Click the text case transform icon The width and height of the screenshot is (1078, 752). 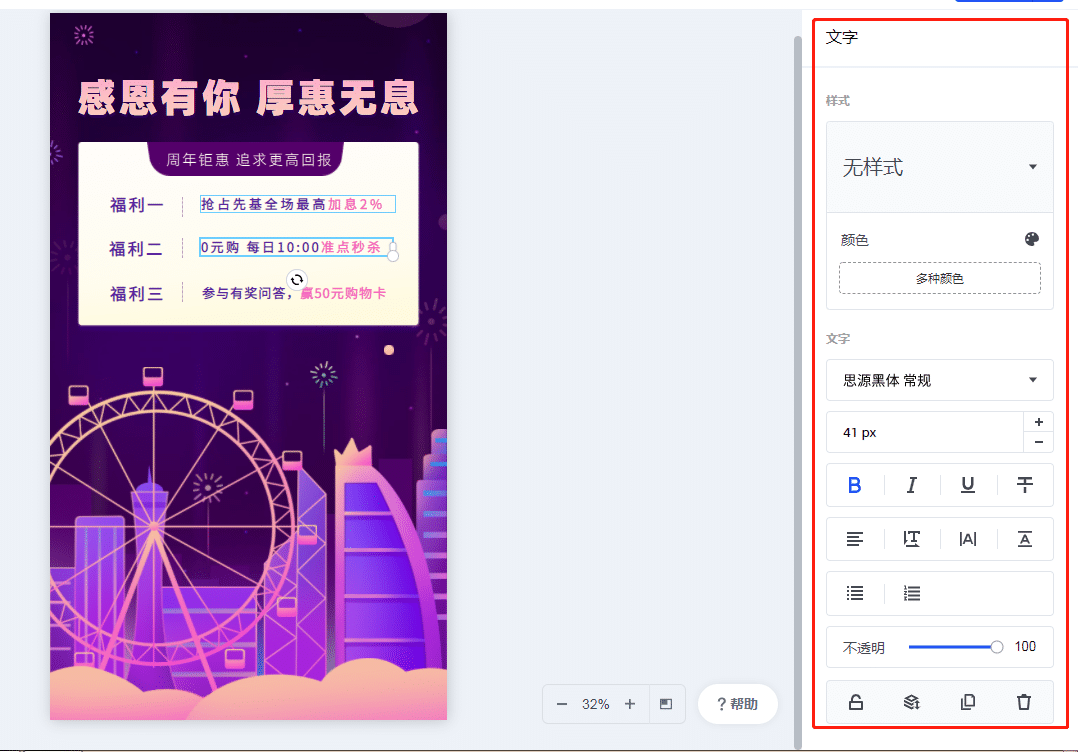click(x=1024, y=539)
